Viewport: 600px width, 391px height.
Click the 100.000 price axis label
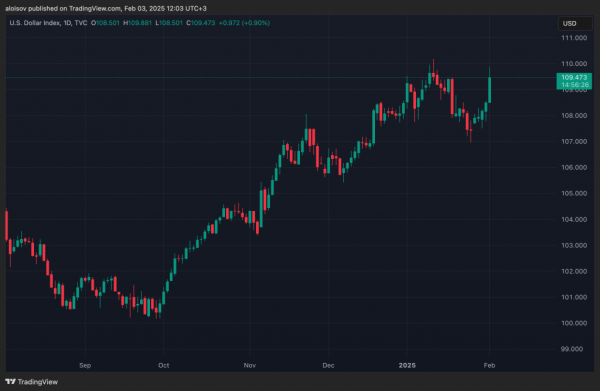click(574, 323)
